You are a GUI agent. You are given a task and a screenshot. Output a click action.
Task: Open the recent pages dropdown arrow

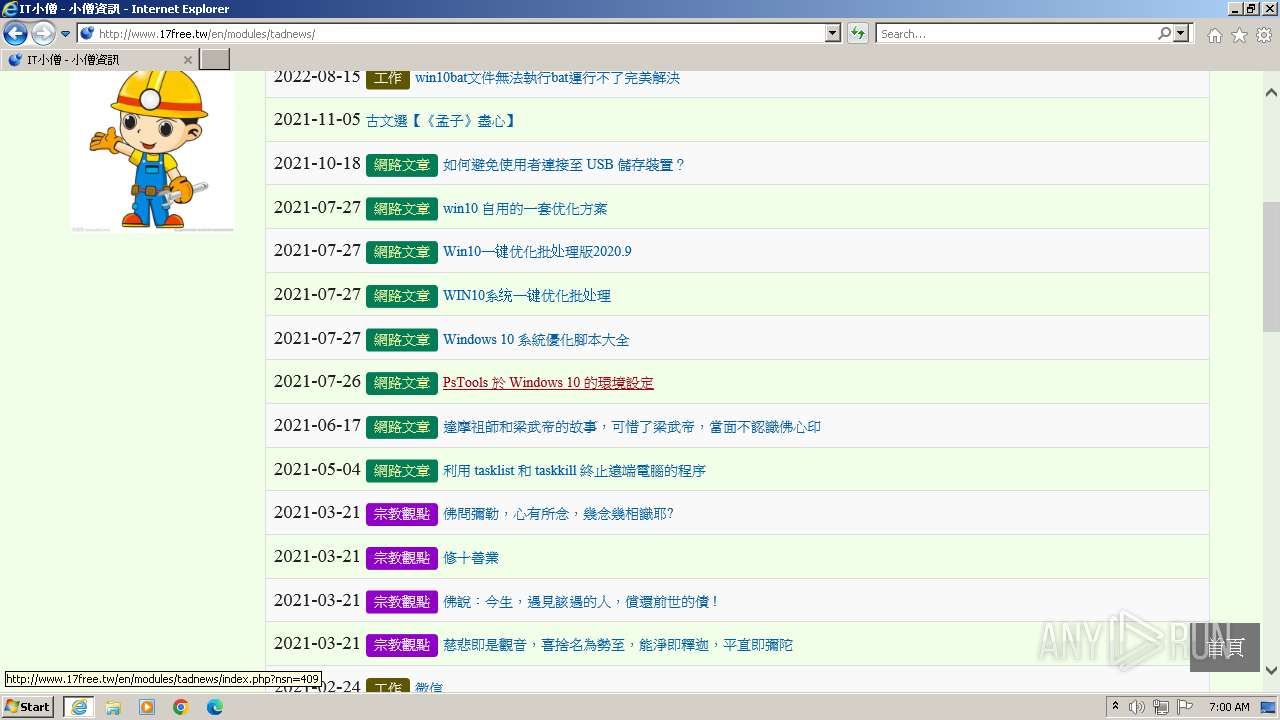click(66, 34)
